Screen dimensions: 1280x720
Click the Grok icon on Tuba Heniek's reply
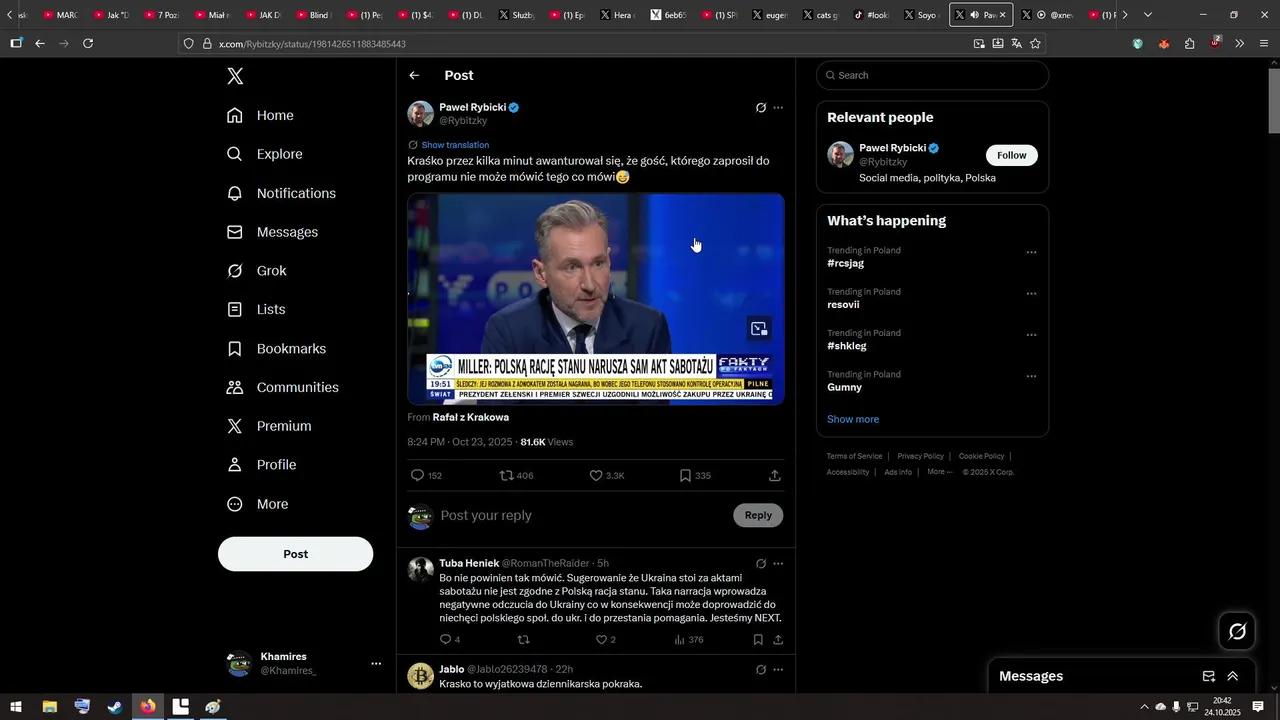coord(761,564)
